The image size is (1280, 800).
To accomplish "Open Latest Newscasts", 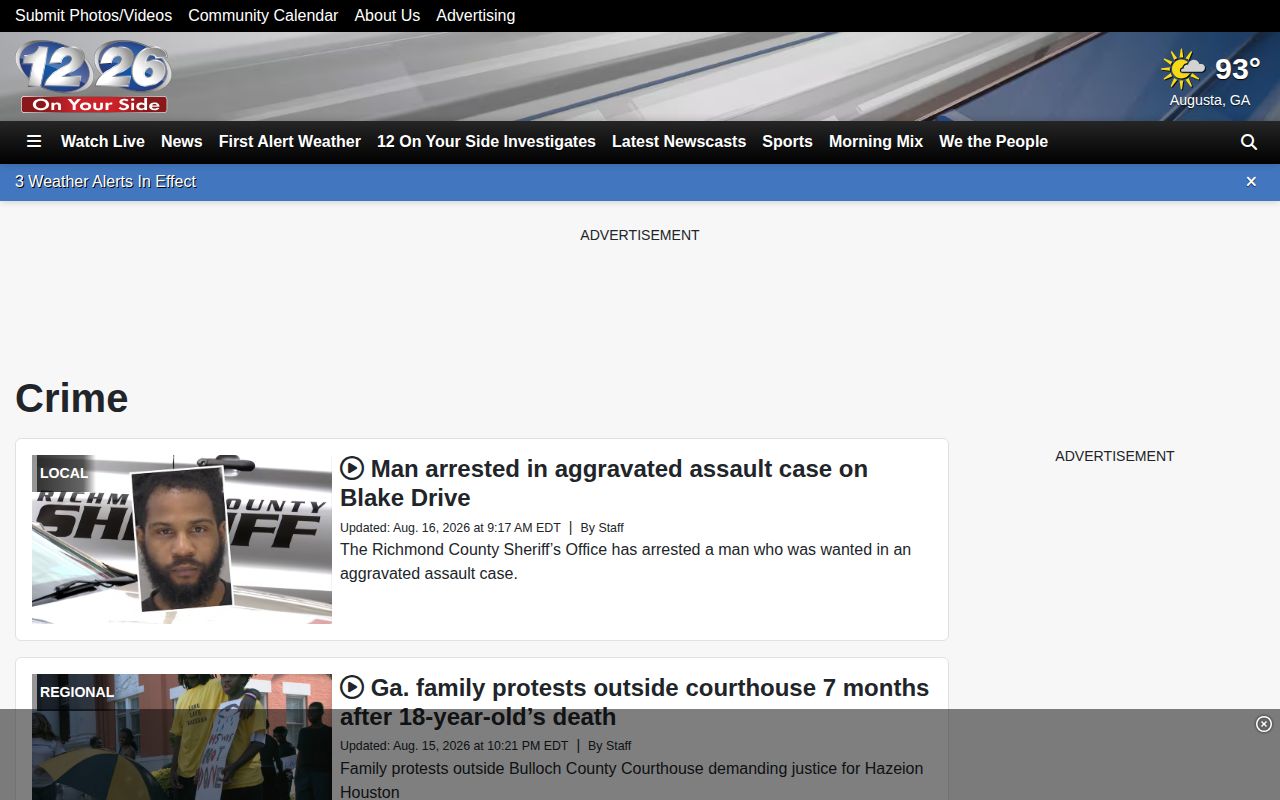I will pyautogui.click(x=679, y=142).
